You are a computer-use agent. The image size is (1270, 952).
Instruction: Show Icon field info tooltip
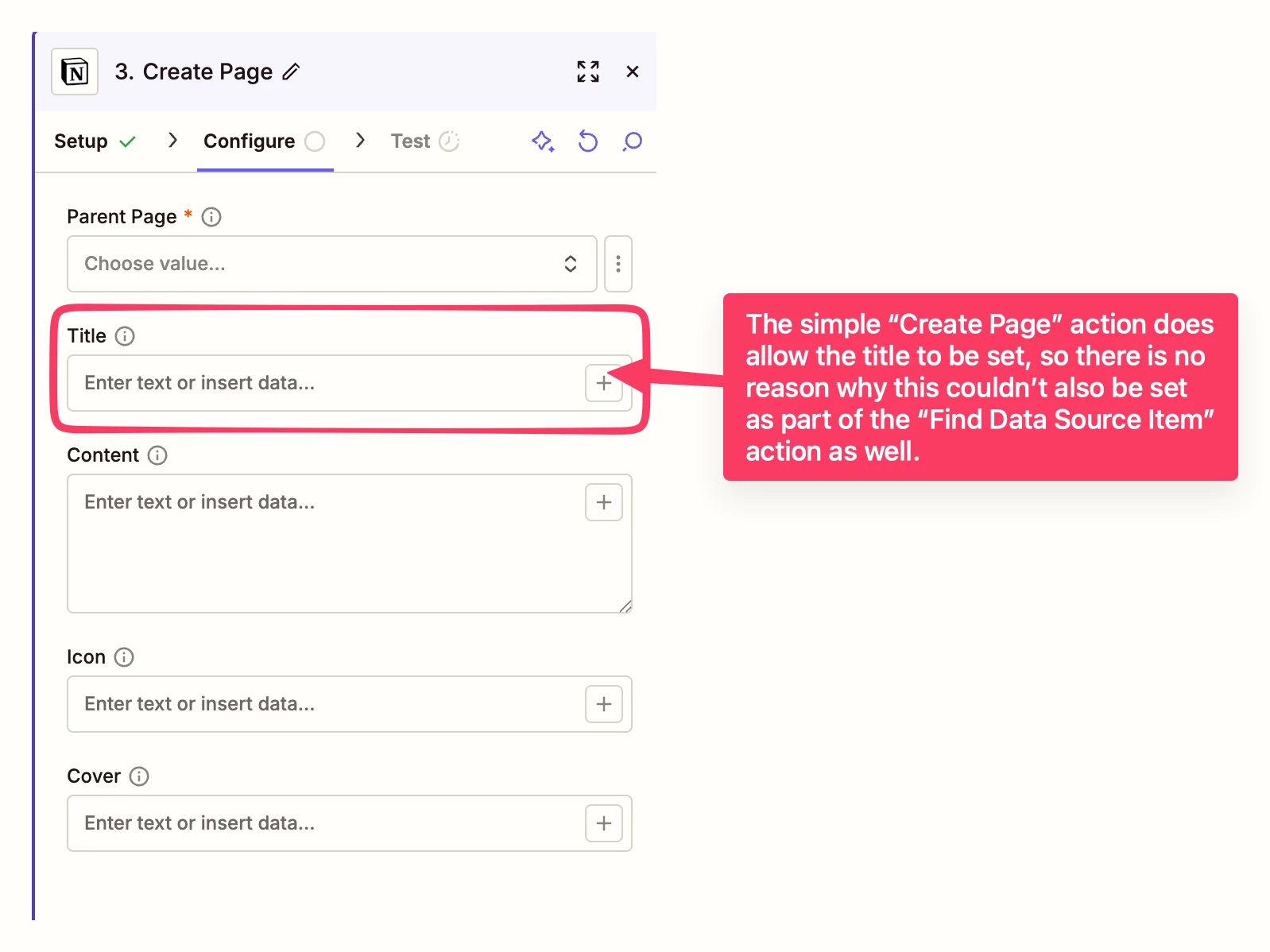pyautogui.click(x=124, y=657)
